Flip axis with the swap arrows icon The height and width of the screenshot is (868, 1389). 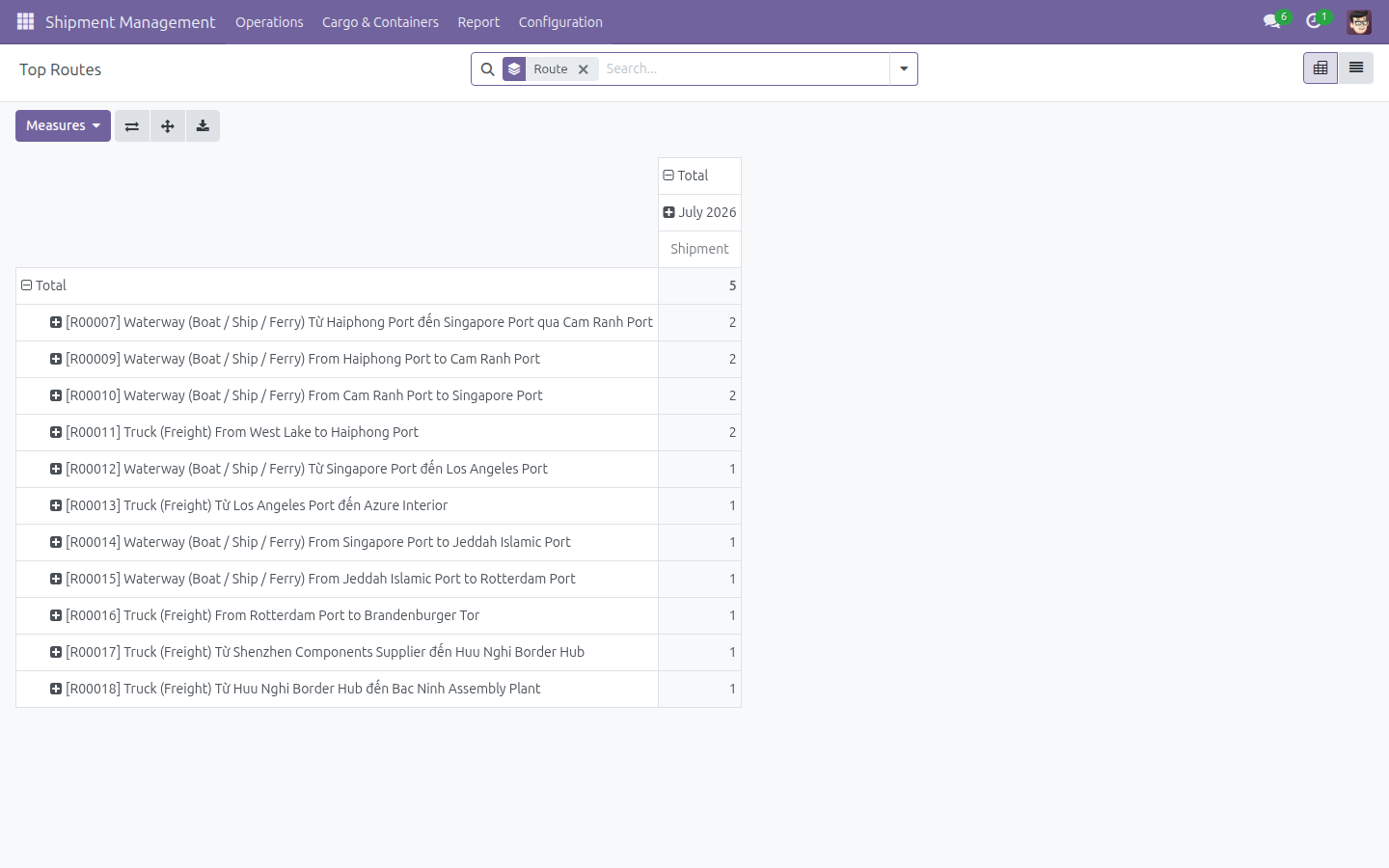[x=132, y=126]
